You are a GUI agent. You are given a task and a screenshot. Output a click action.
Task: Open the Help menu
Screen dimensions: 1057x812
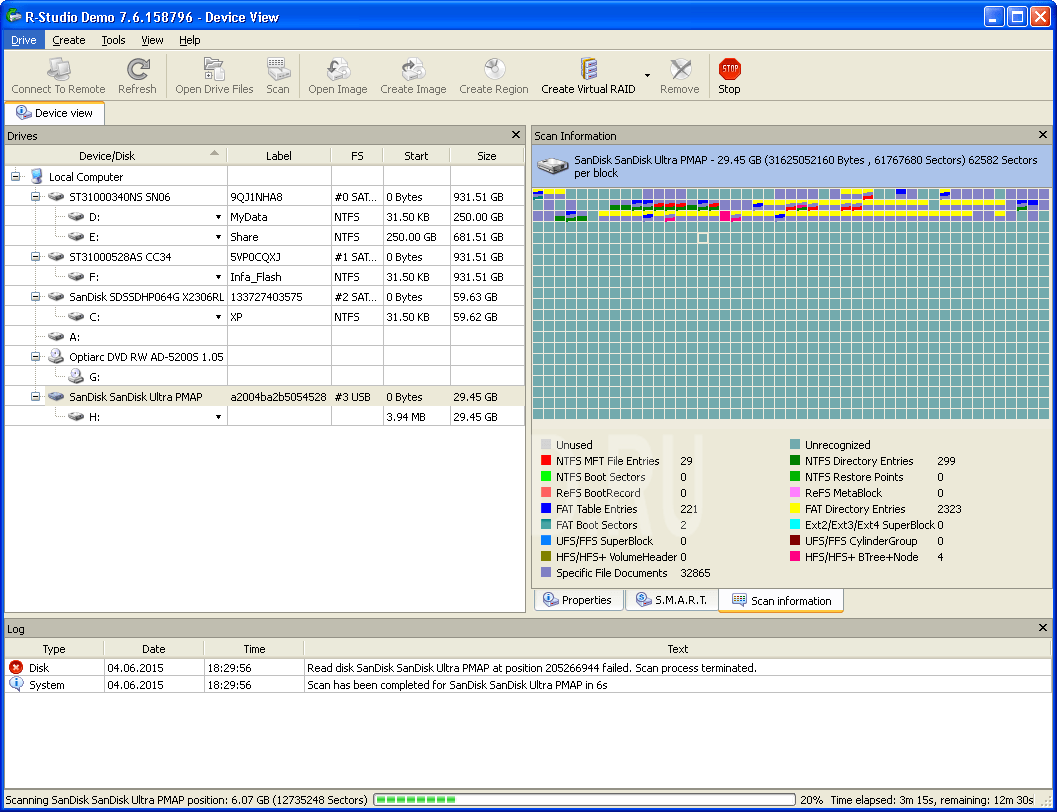[x=189, y=40]
